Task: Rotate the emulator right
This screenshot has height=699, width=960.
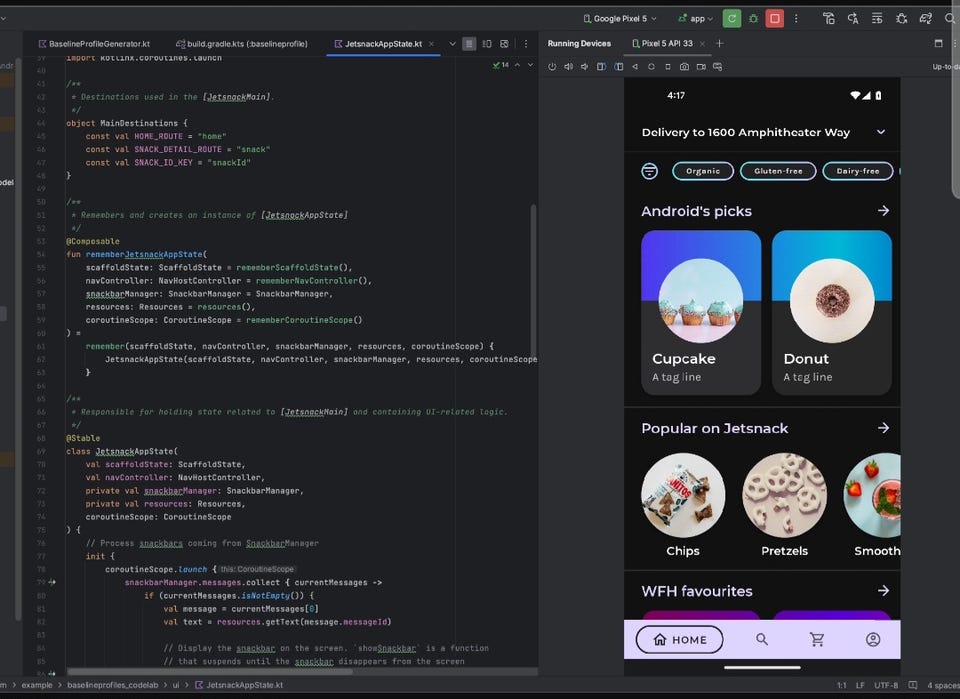Action: [618, 66]
